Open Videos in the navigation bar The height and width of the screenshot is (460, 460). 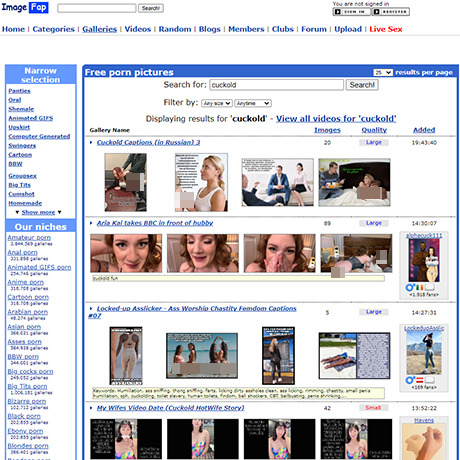[138, 29]
